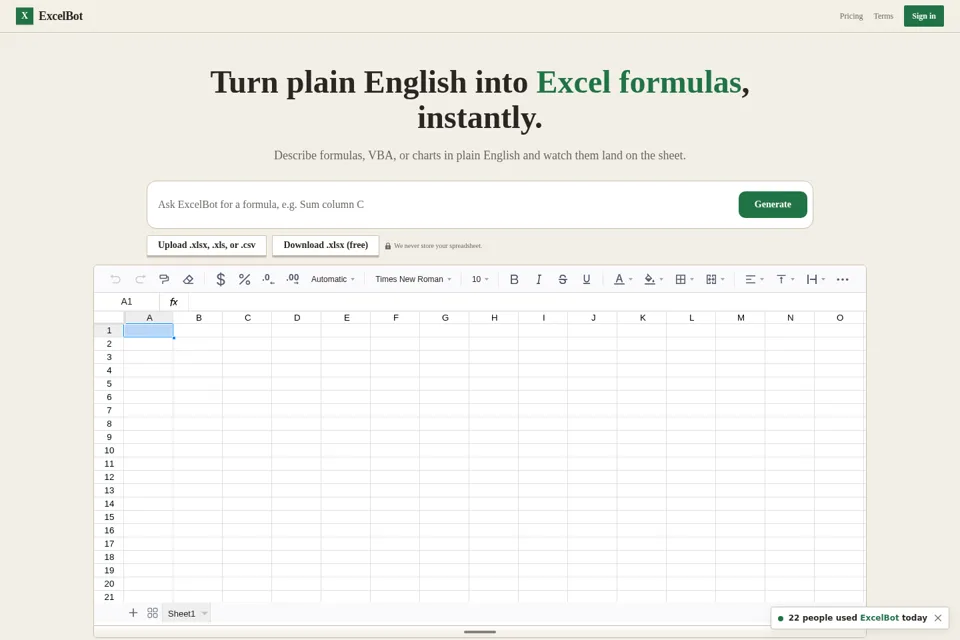Click the fx formula icon

point(173,302)
